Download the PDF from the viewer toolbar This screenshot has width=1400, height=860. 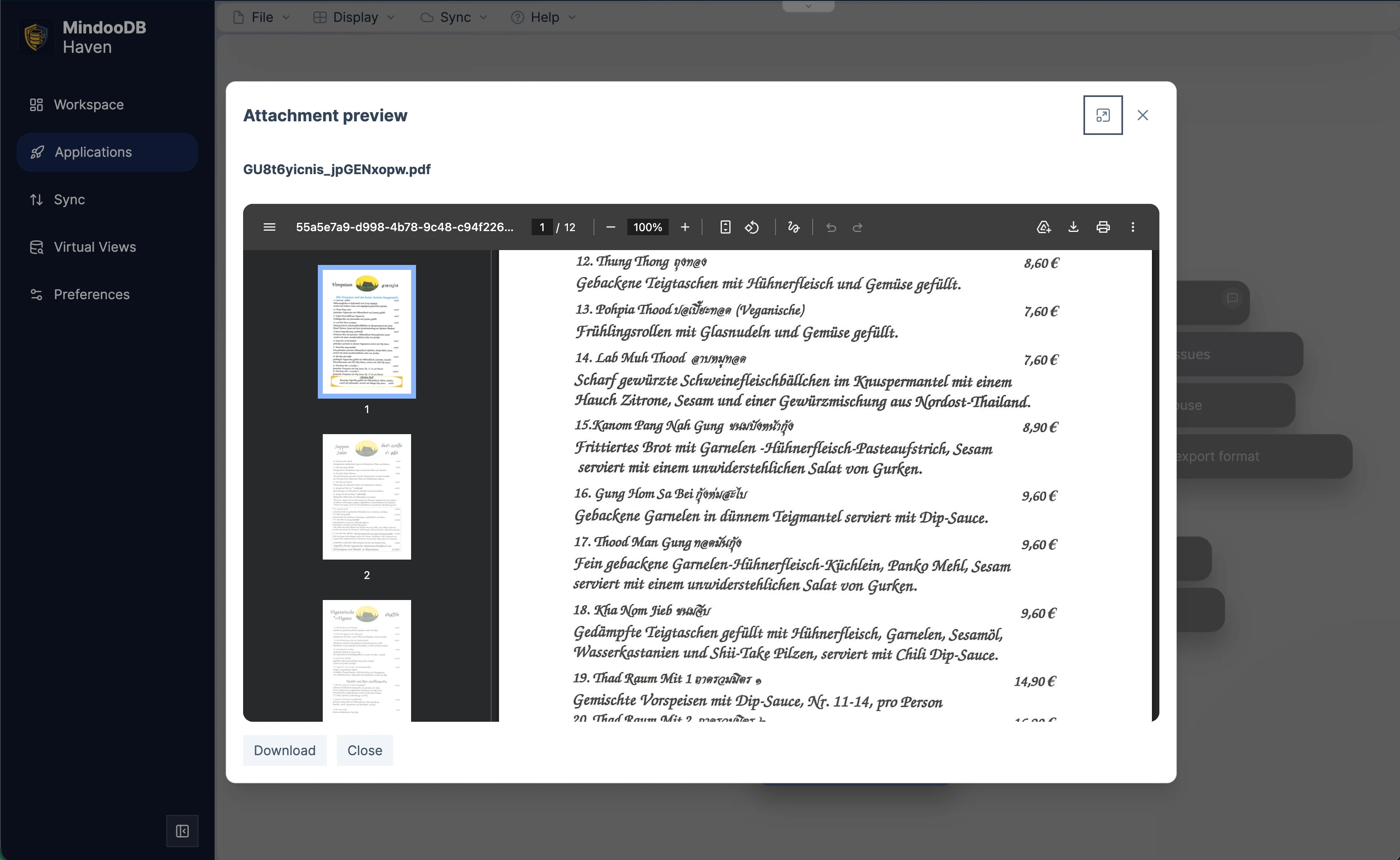tap(1074, 227)
